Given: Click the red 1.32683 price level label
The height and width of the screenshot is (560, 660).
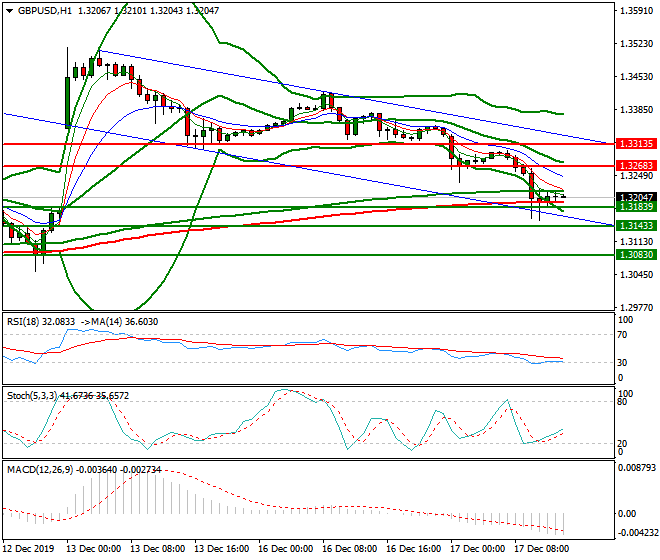Looking at the screenshot, I should (636, 165).
